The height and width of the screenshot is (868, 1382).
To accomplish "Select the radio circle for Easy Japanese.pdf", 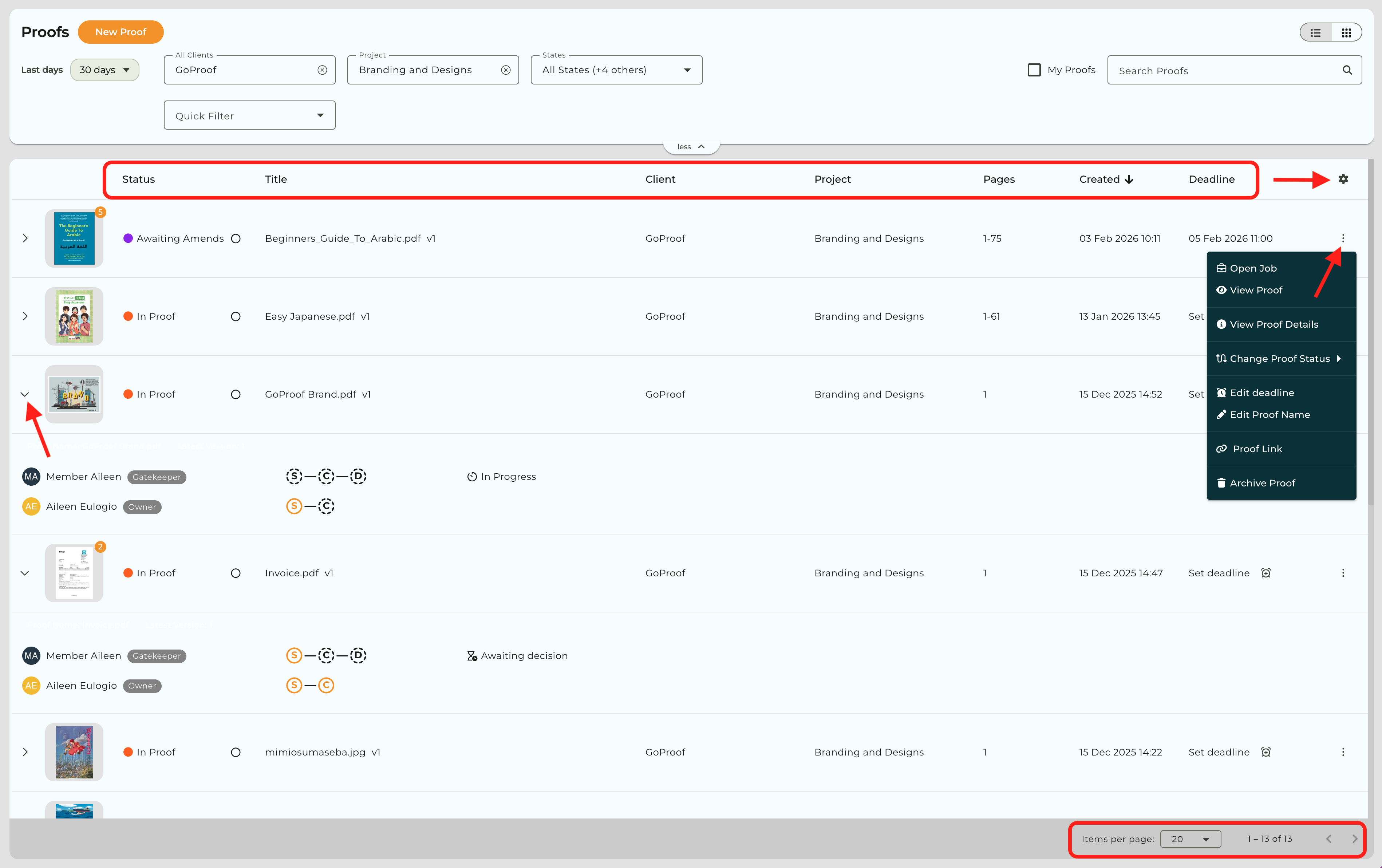I will [x=235, y=316].
